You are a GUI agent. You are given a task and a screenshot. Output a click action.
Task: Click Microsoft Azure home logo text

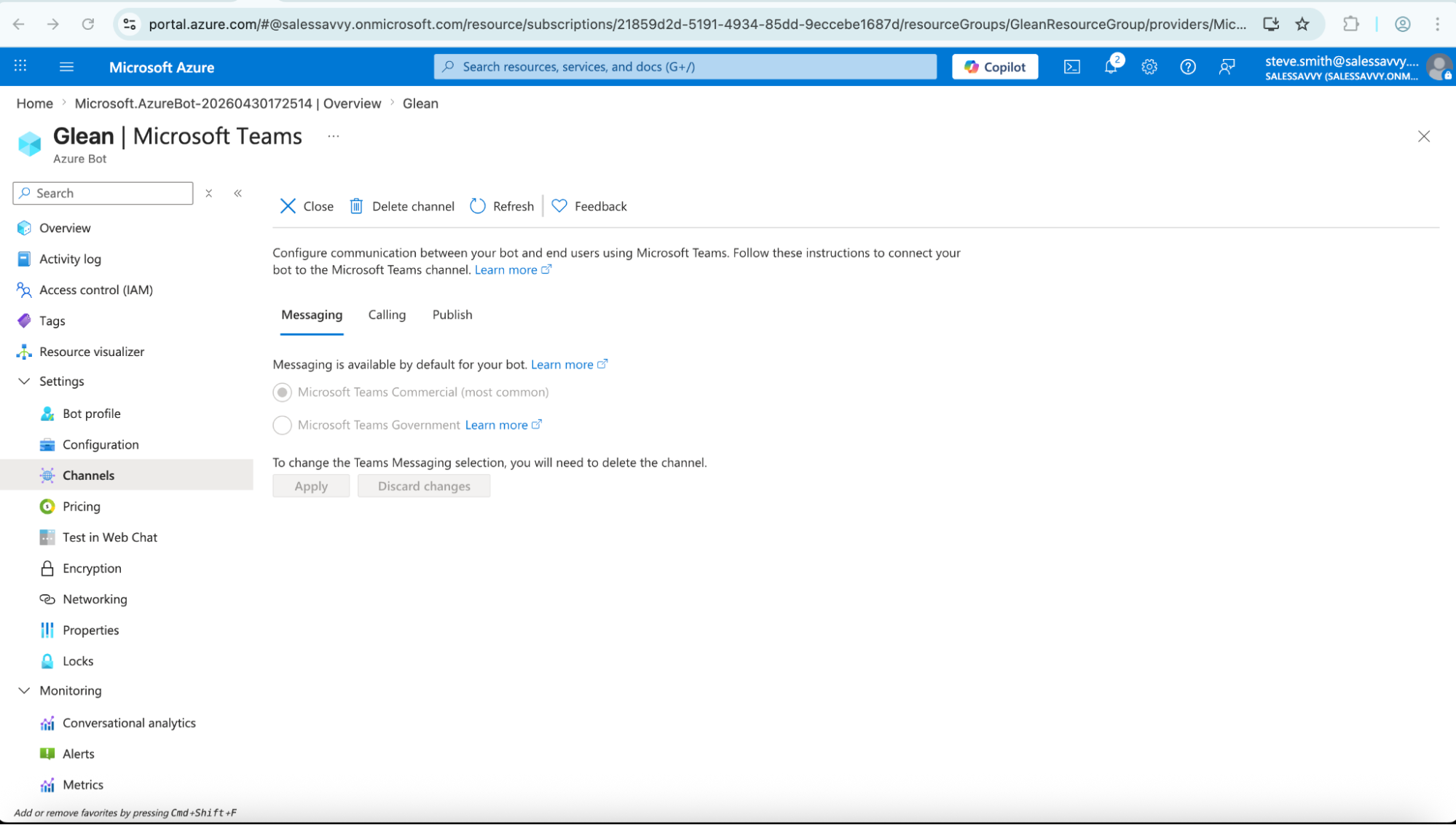click(x=162, y=67)
